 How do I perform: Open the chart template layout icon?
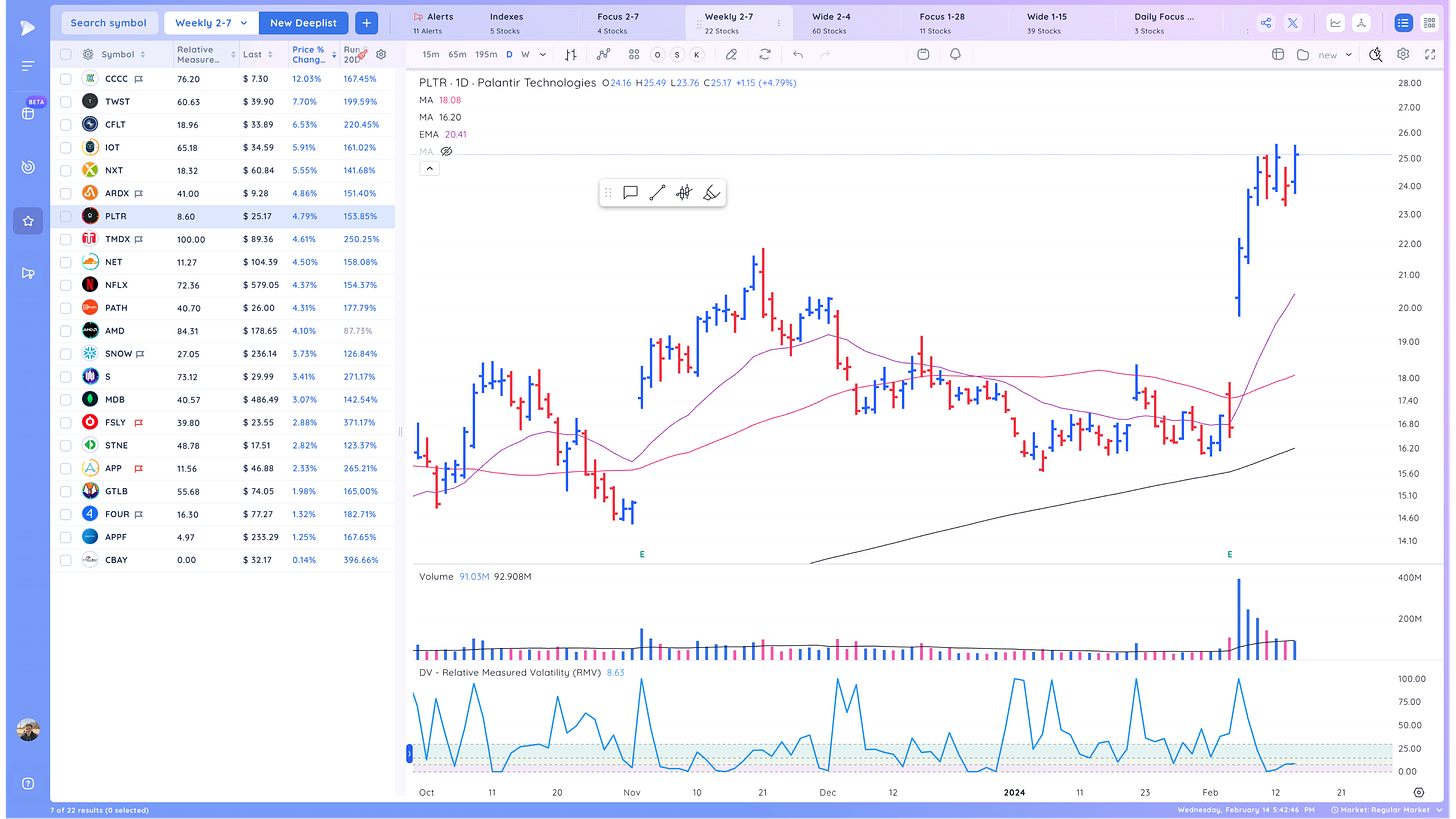[x=1278, y=54]
